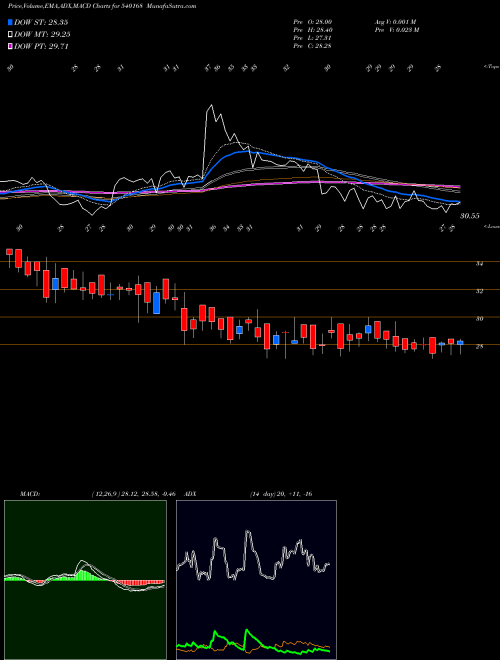Click the 'Pre C: 28.28' value
Viewport: 500px width, 660px height.
pyautogui.click(x=312, y=46)
